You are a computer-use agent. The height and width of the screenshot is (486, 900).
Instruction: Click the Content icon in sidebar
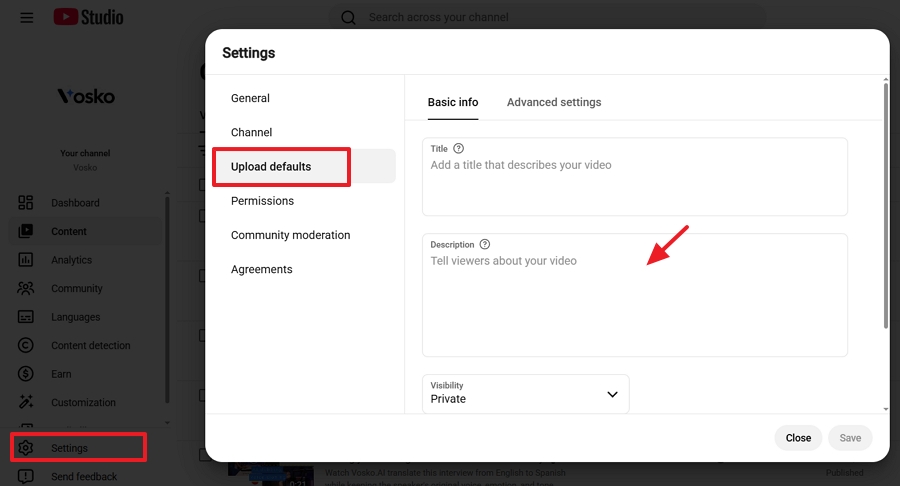click(25, 231)
